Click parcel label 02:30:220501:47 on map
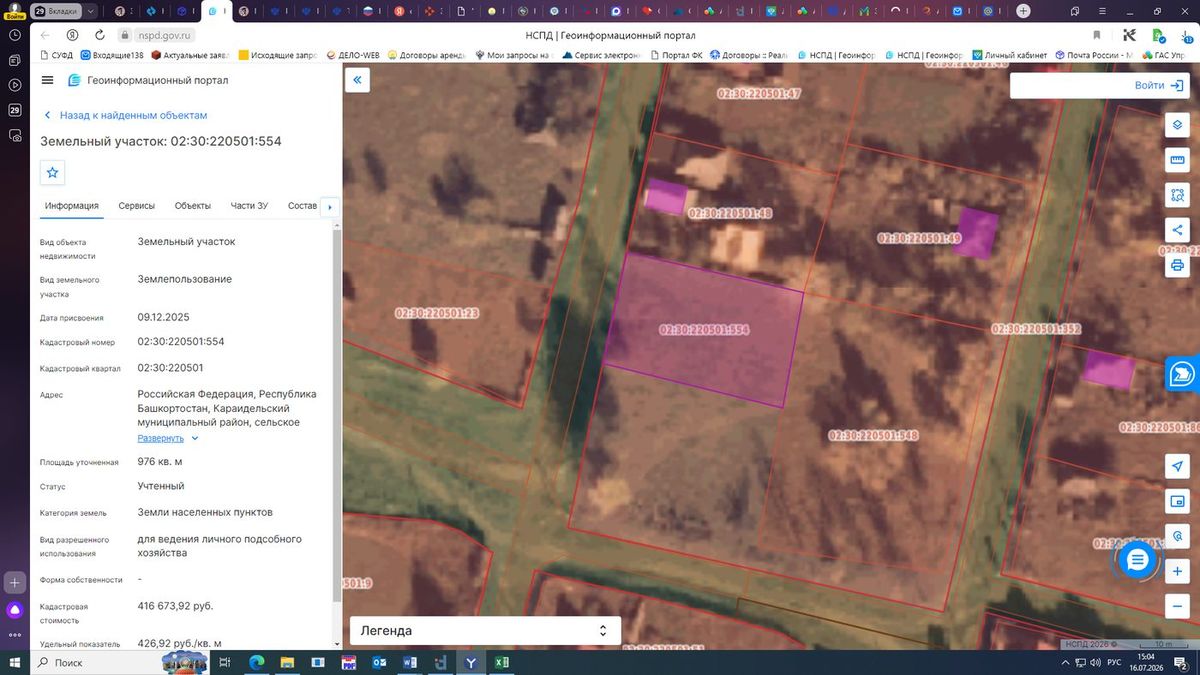This screenshot has height=675, width=1200. pos(760,94)
